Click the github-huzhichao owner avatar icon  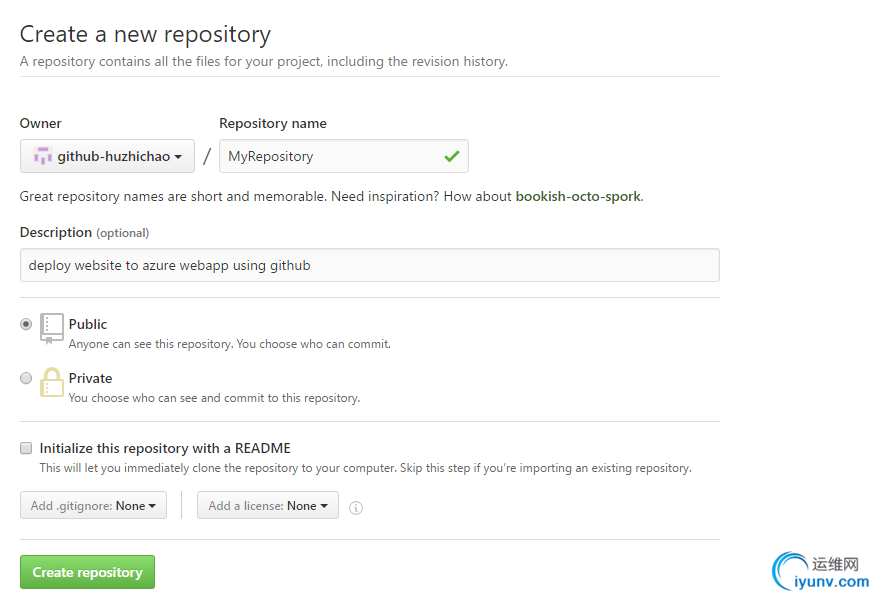[42, 156]
